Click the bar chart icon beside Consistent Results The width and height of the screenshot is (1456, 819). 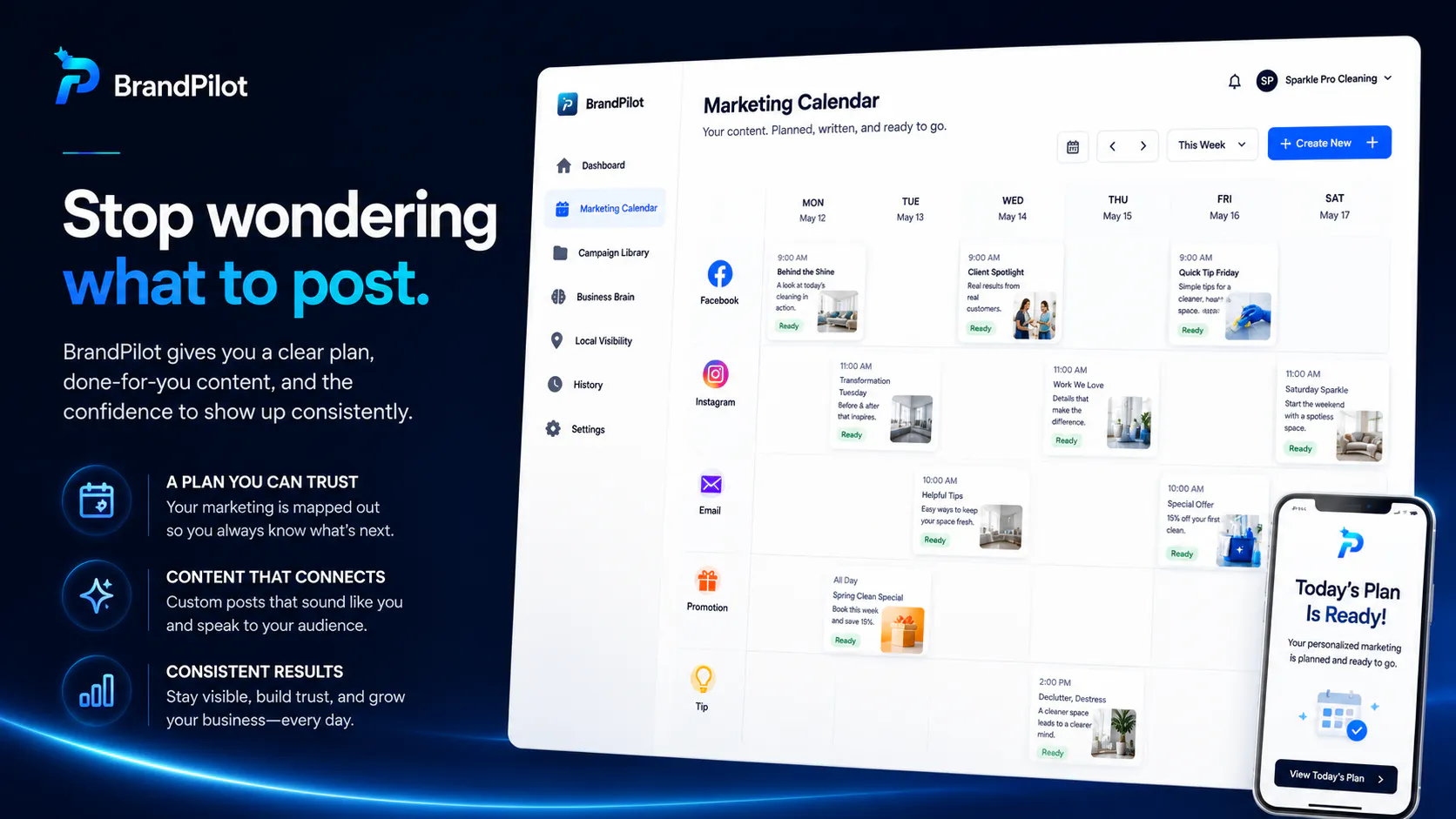(x=97, y=690)
